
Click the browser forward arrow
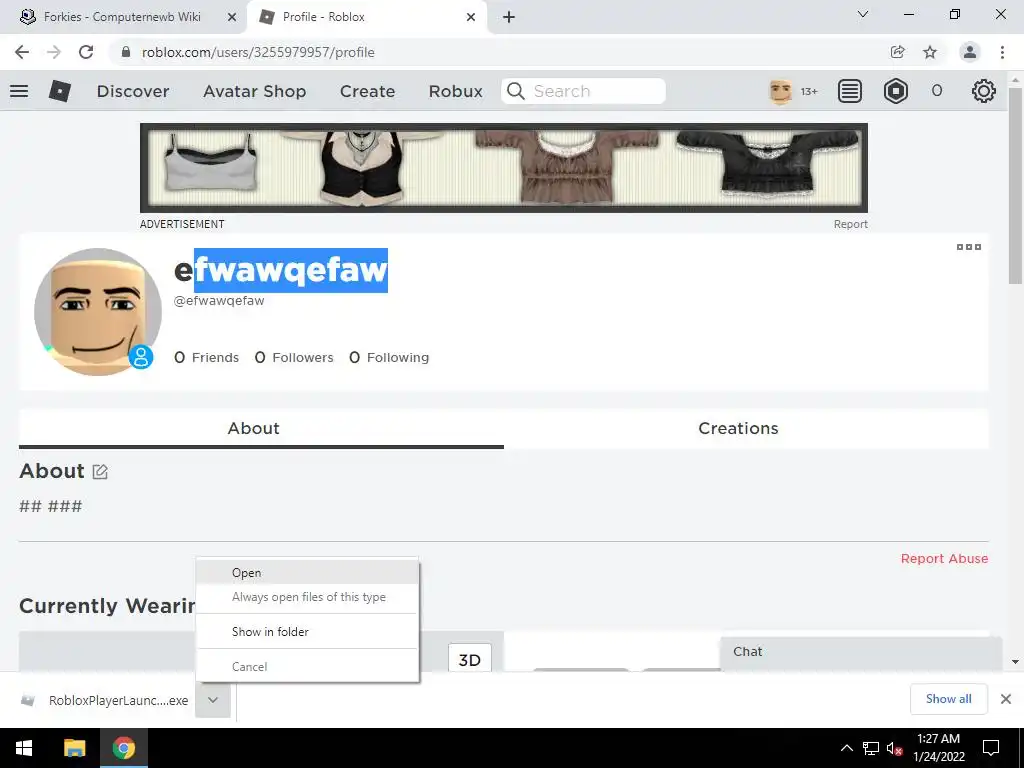[54, 52]
